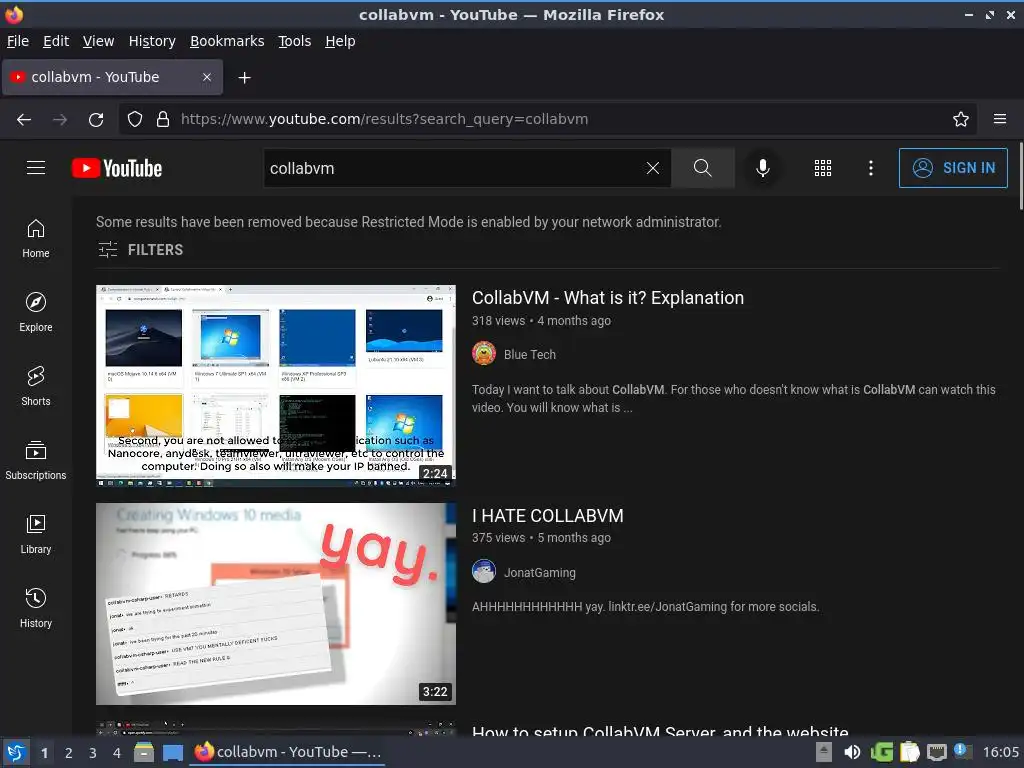Select the 'collabvm - YouTube' tab
Screen dimensions: 1024x768
(112, 77)
